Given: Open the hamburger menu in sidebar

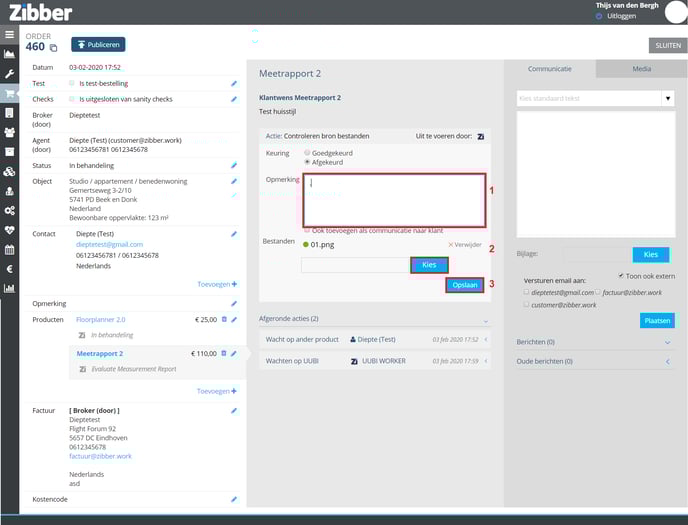Looking at the screenshot, I should point(9,34).
